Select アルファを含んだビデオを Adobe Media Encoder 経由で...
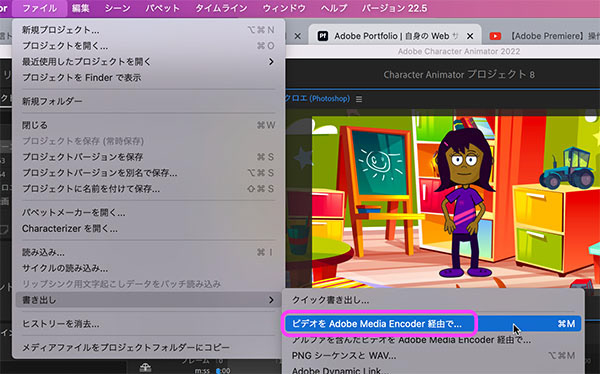600x374 pixels. (433, 340)
